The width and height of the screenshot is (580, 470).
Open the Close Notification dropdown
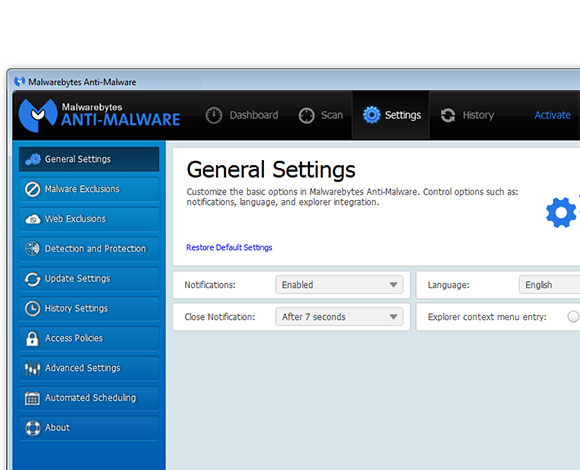(339, 317)
